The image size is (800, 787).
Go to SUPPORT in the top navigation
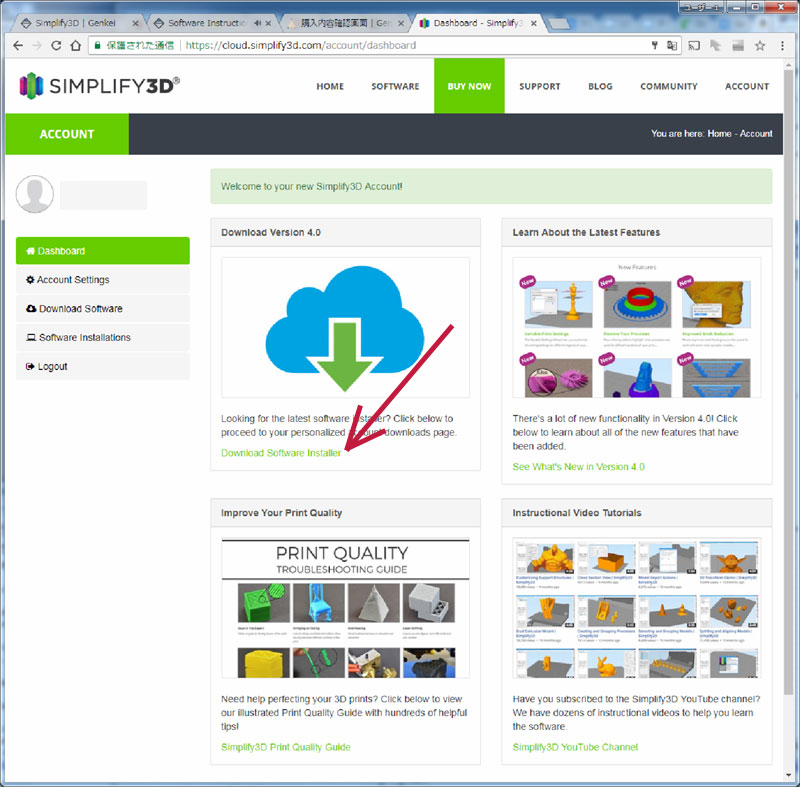(x=539, y=86)
